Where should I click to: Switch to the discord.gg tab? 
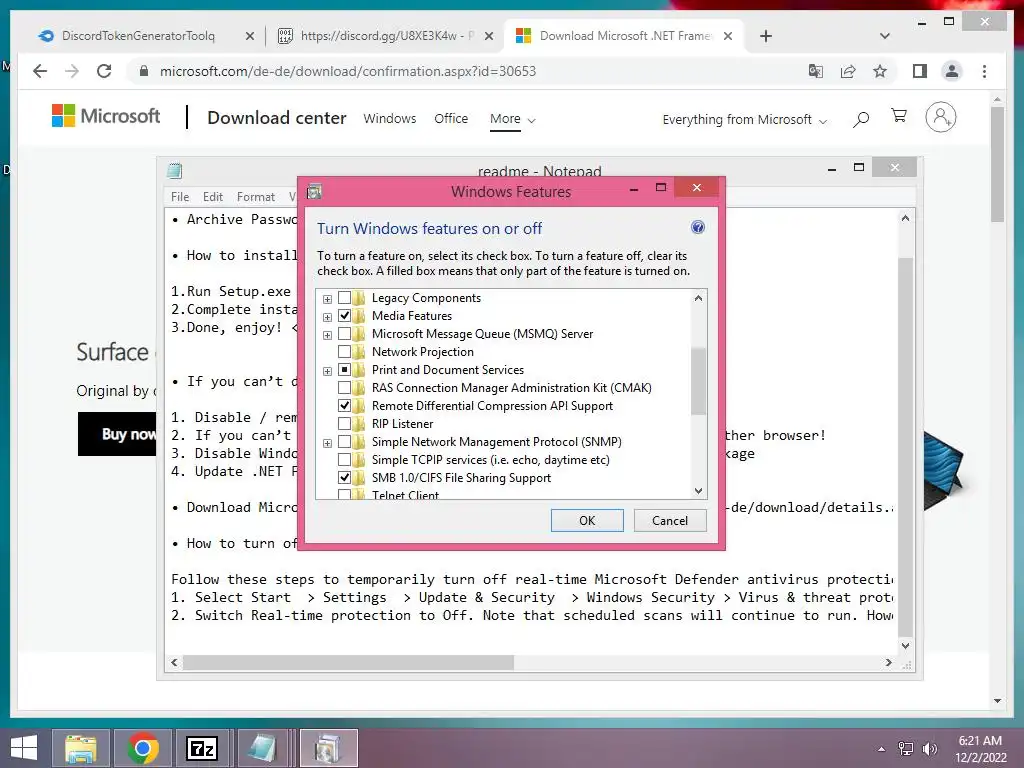pyautogui.click(x=385, y=36)
